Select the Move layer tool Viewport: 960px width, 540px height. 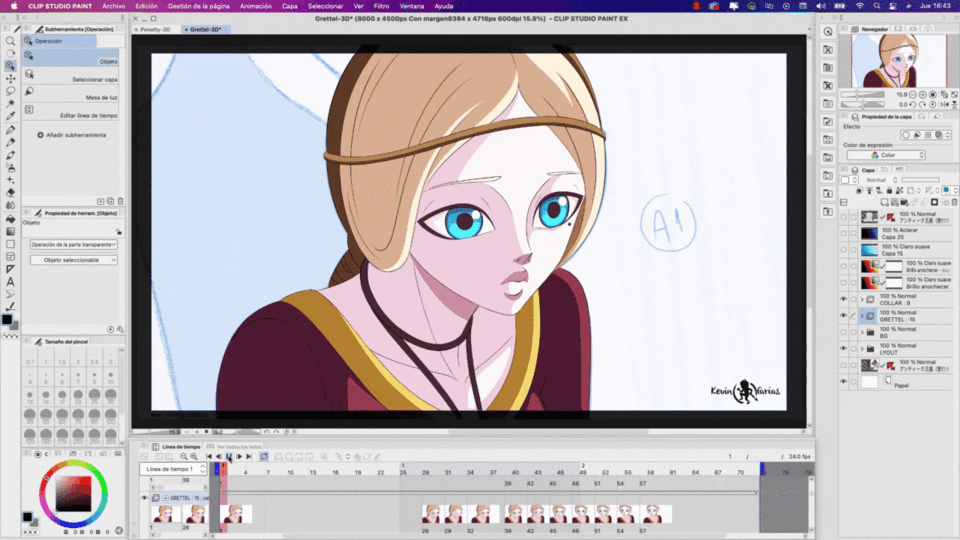tap(10, 78)
